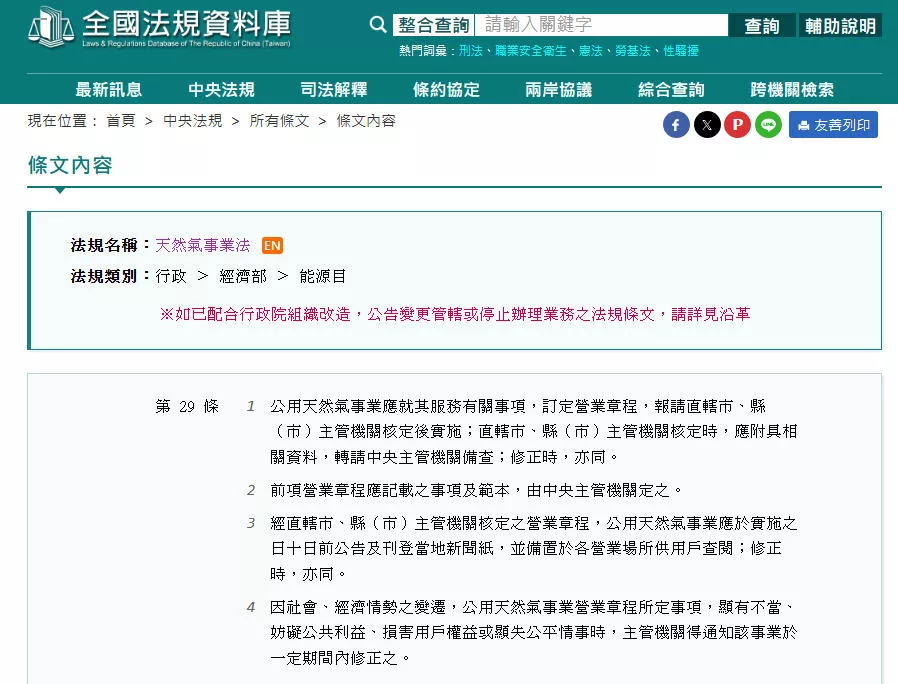
Task: Click hot keyword 刑法
Action: 471,50
